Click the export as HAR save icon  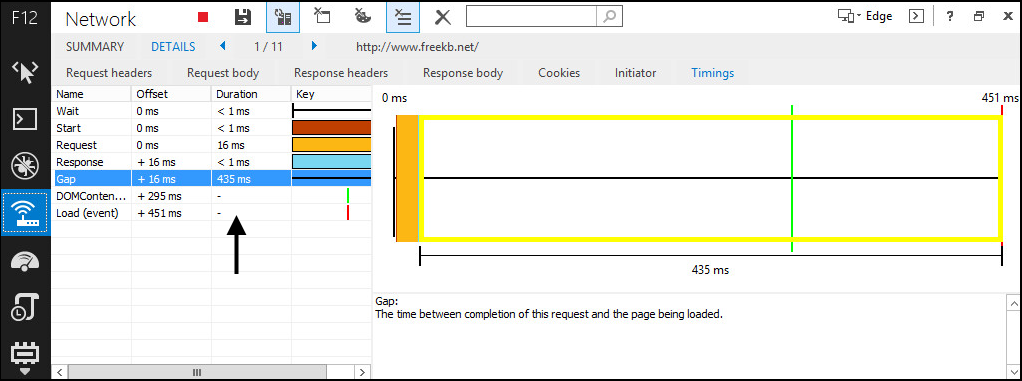click(x=243, y=18)
